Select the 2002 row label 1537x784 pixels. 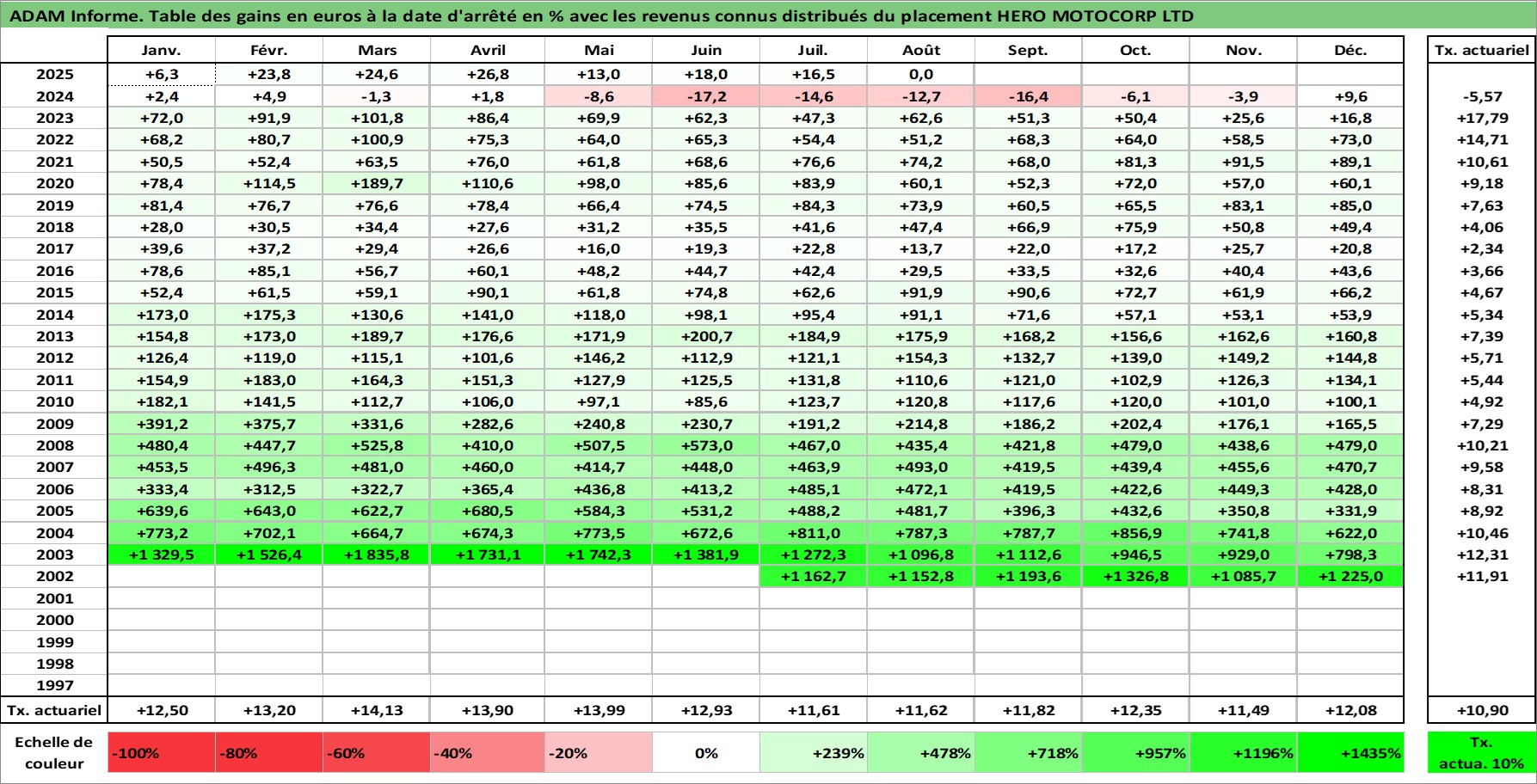pos(54,576)
